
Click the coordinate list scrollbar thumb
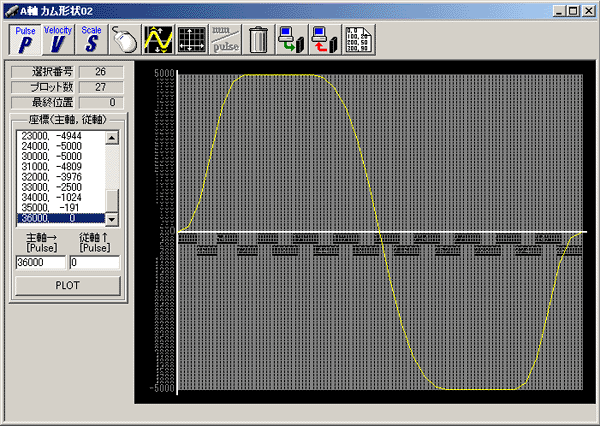tap(112, 201)
